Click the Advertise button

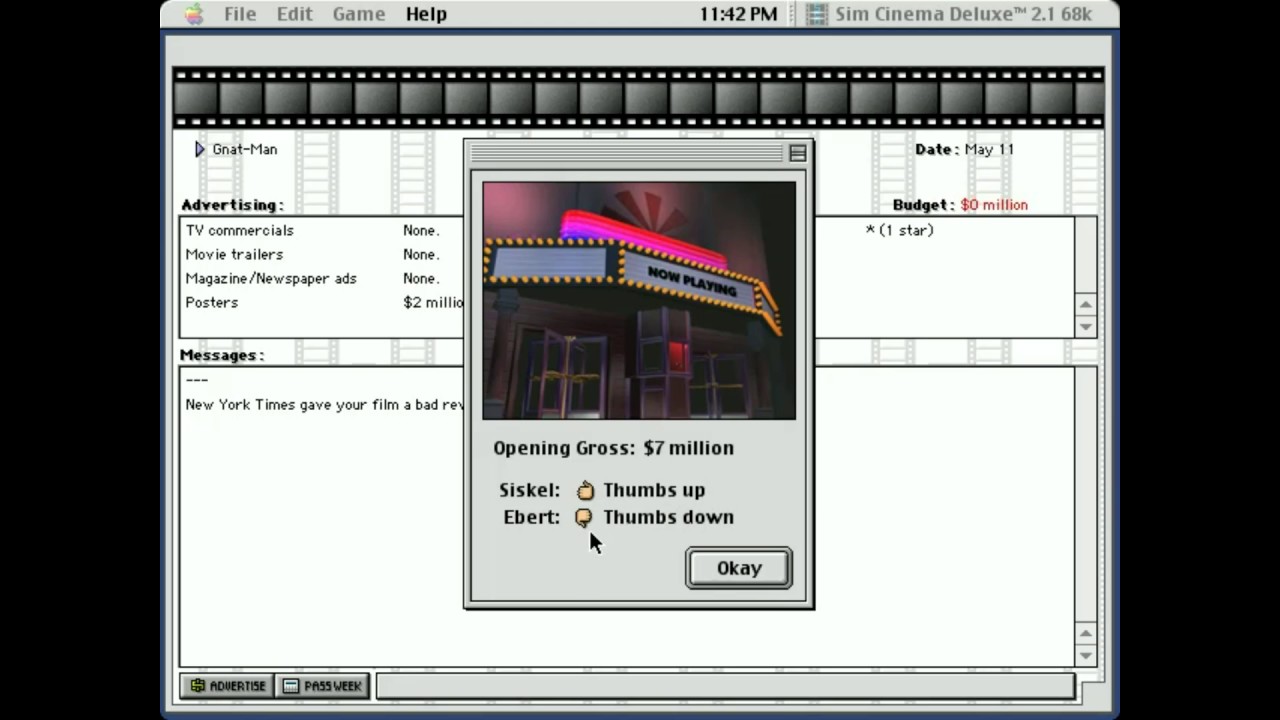click(x=228, y=686)
